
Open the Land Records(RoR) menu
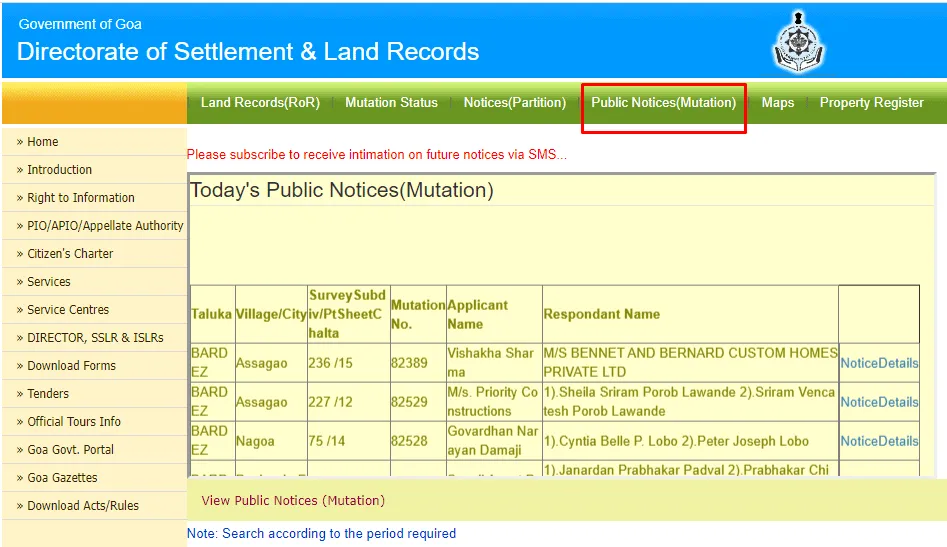coord(260,103)
